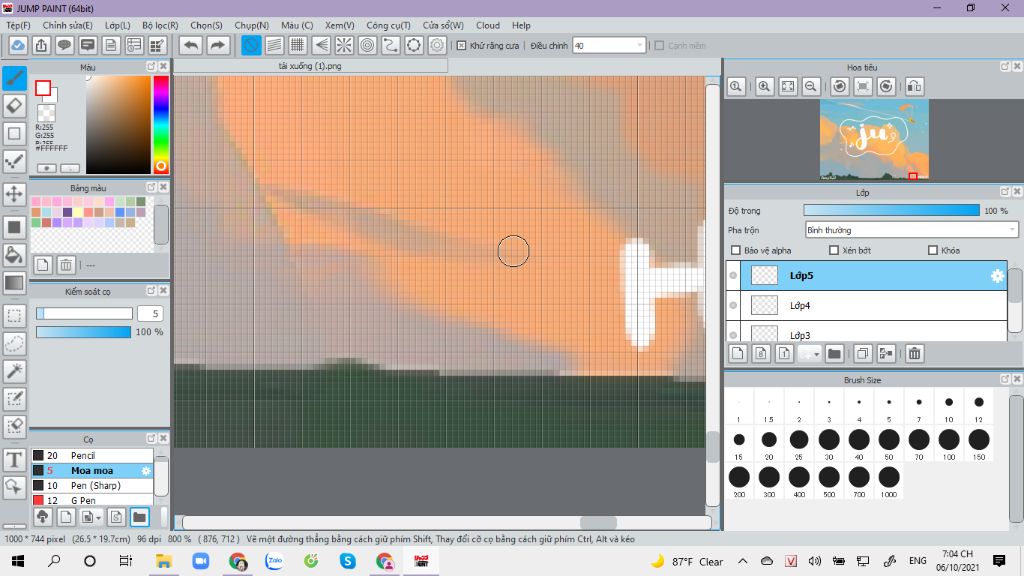Open the Pha trộn blend mode dropdown

(x=911, y=230)
